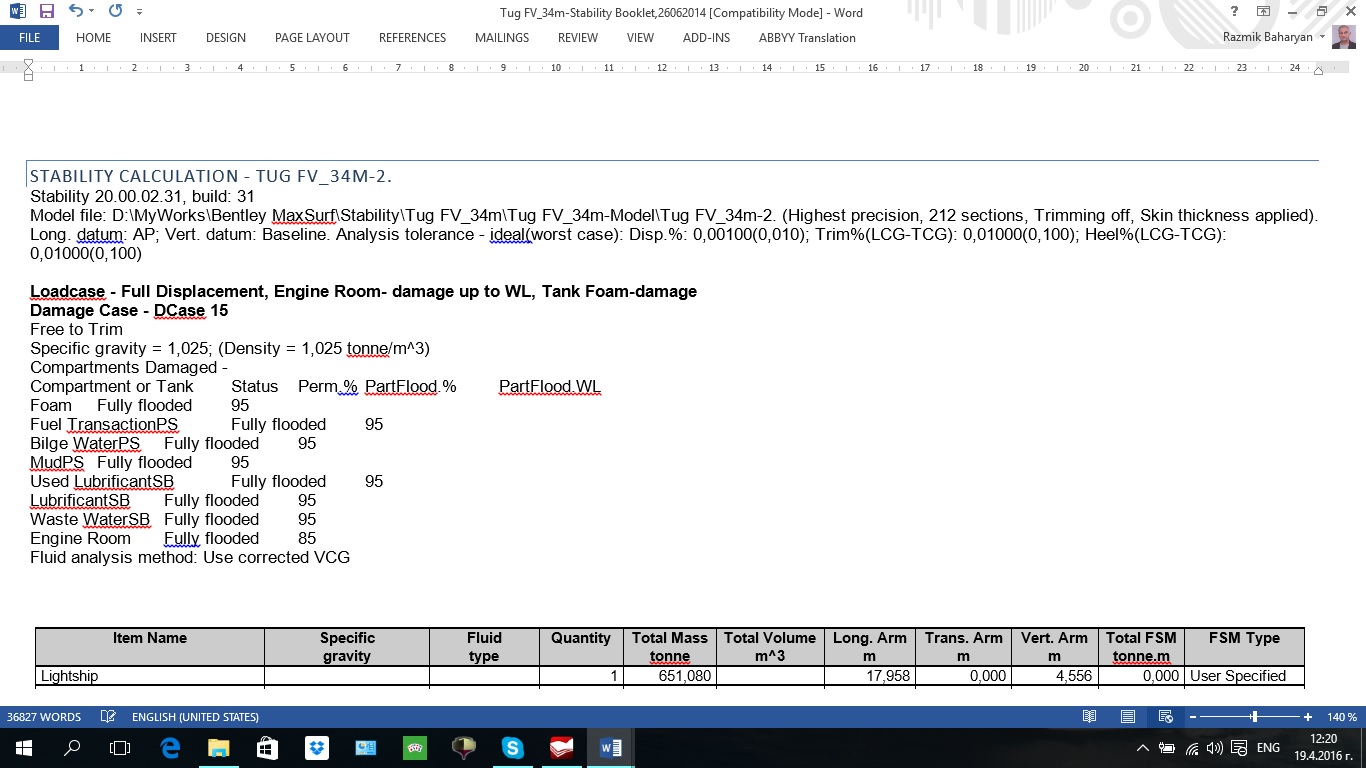Open the Undo history dropdown arrow
Viewport: 1366px width, 768px height.
92,12
